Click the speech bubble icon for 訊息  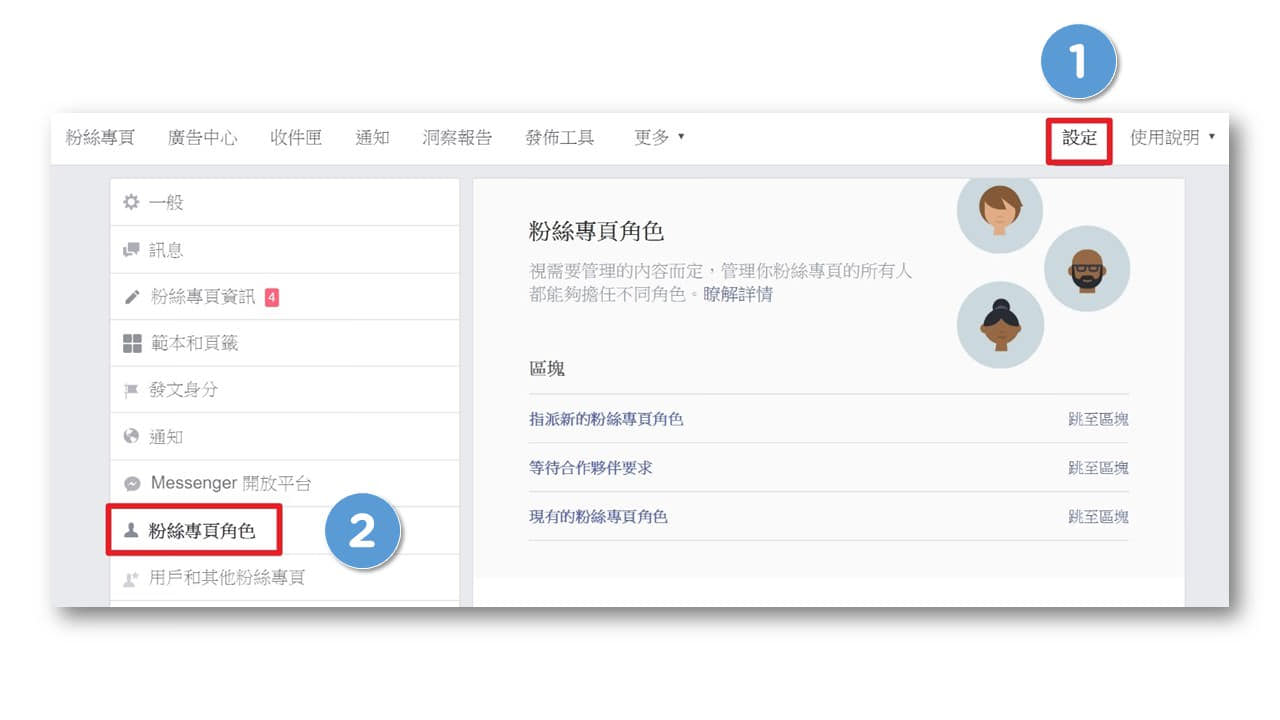(x=130, y=248)
